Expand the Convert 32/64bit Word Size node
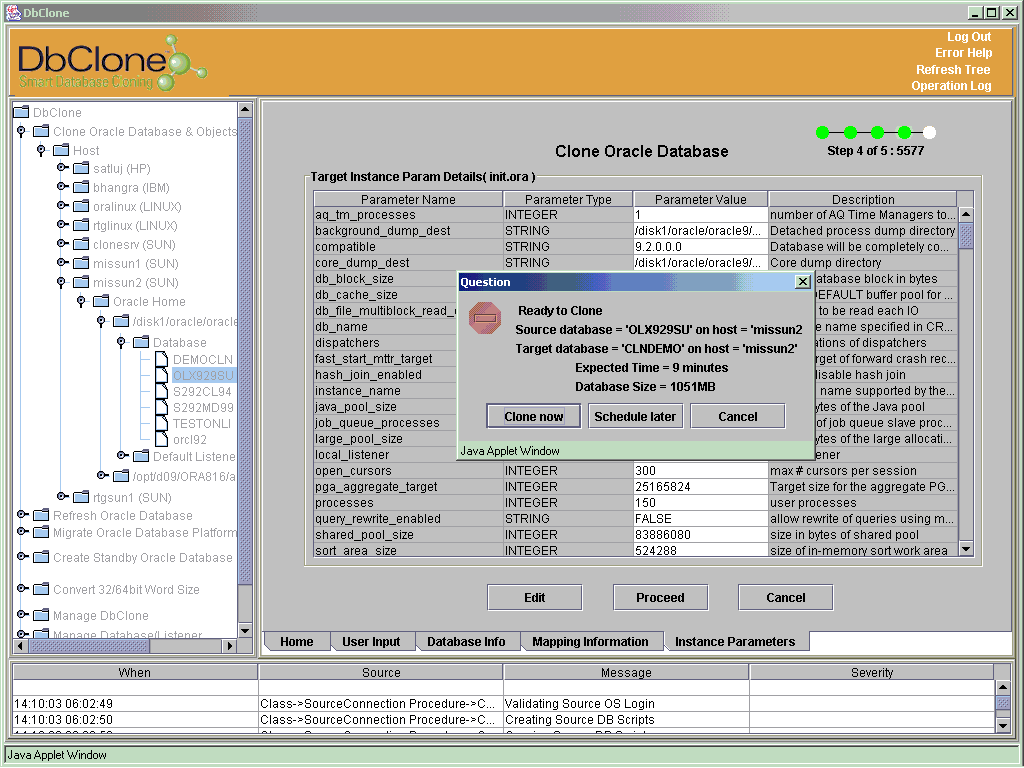The width and height of the screenshot is (1024, 768). pyautogui.click(x=22, y=588)
